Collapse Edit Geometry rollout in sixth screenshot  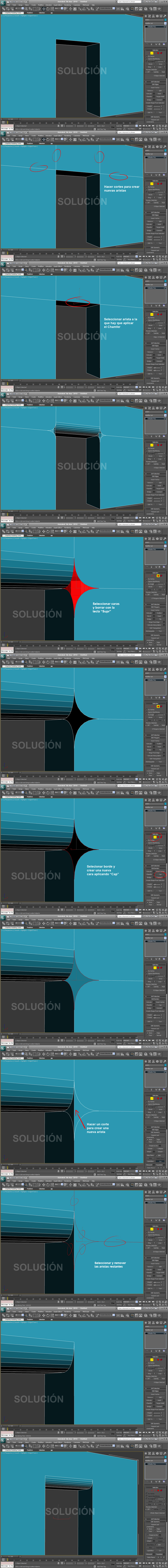(155, 766)
